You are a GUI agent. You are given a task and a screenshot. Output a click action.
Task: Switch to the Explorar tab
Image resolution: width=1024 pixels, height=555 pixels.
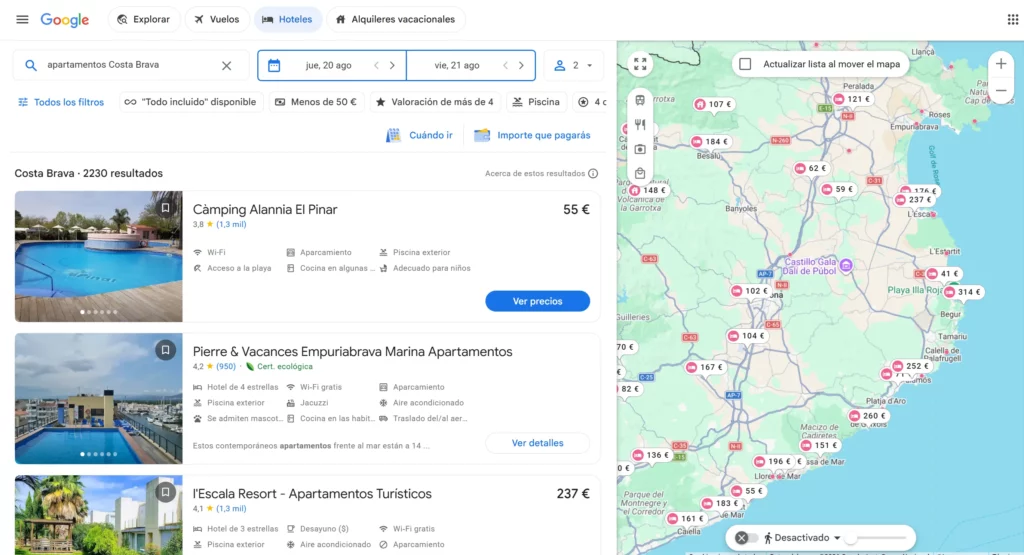[144, 20]
